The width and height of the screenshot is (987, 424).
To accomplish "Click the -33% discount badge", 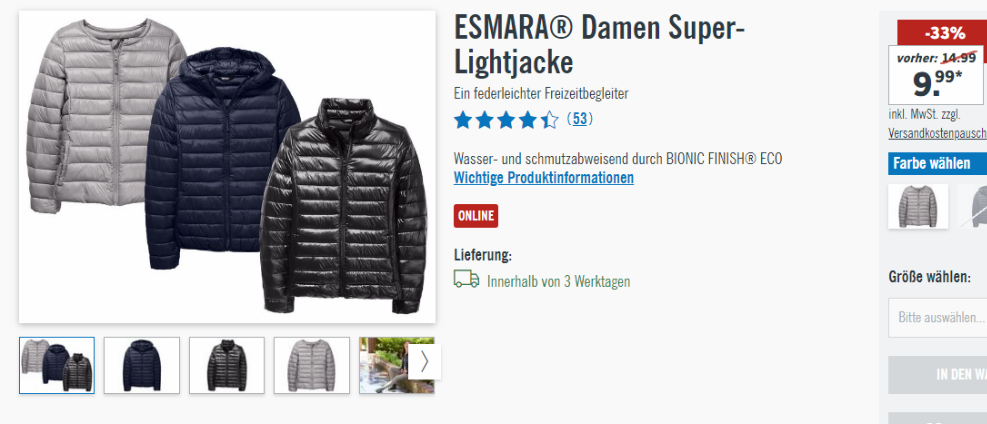I will click(942, 33).
